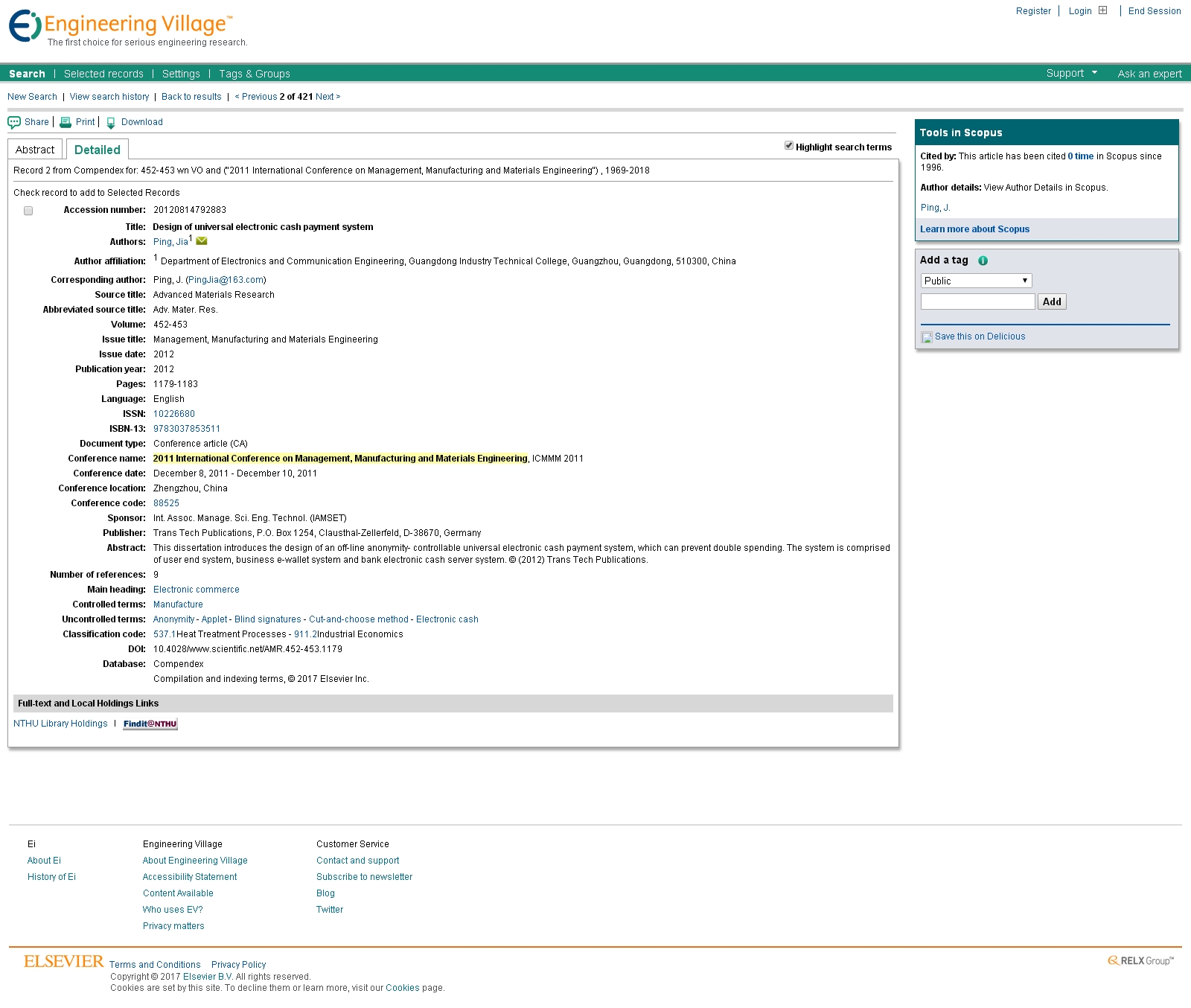Open Accessibility Statement link
Viewport: 1191px width, 1008px height.
(190, 877)
